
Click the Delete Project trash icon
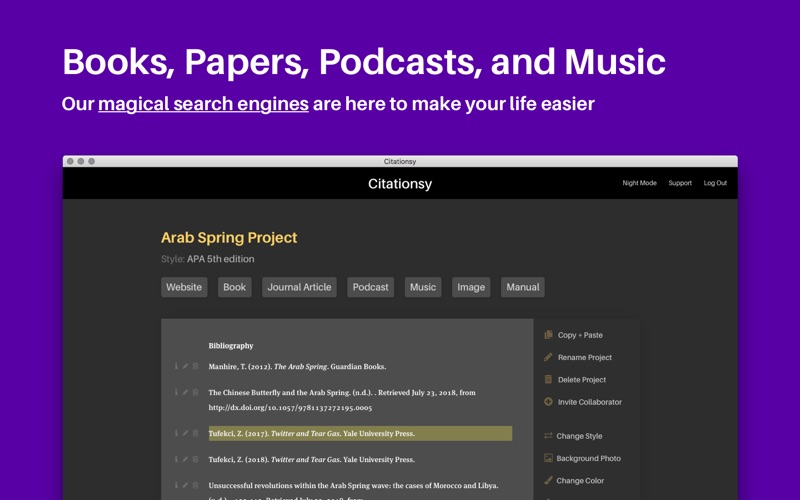[x=548, y=379]
